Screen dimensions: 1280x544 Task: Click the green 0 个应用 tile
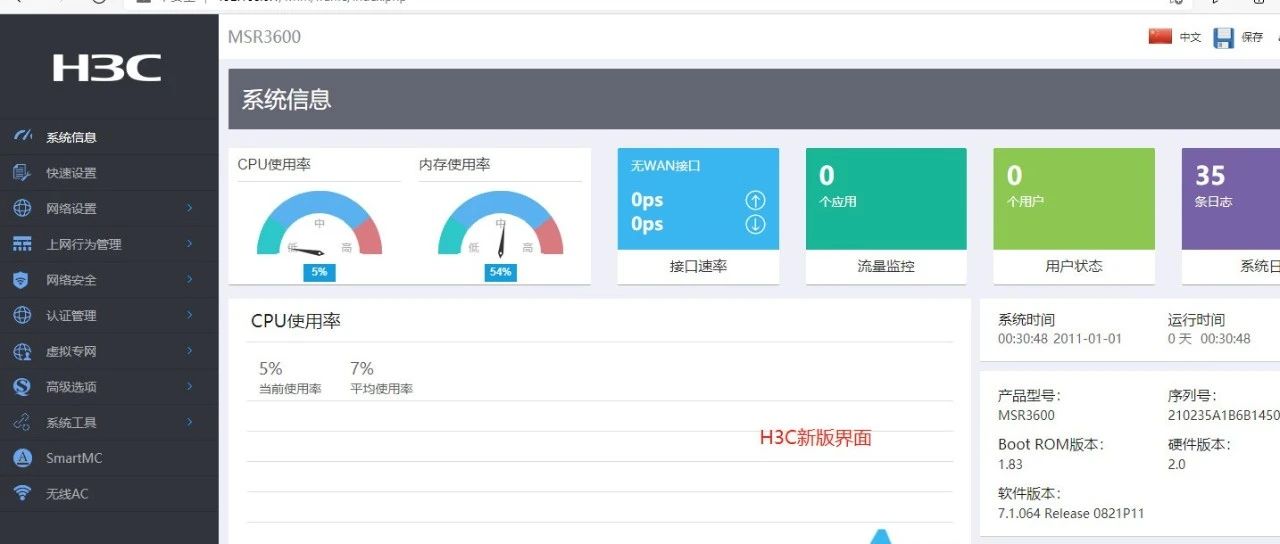coord(886,199)
